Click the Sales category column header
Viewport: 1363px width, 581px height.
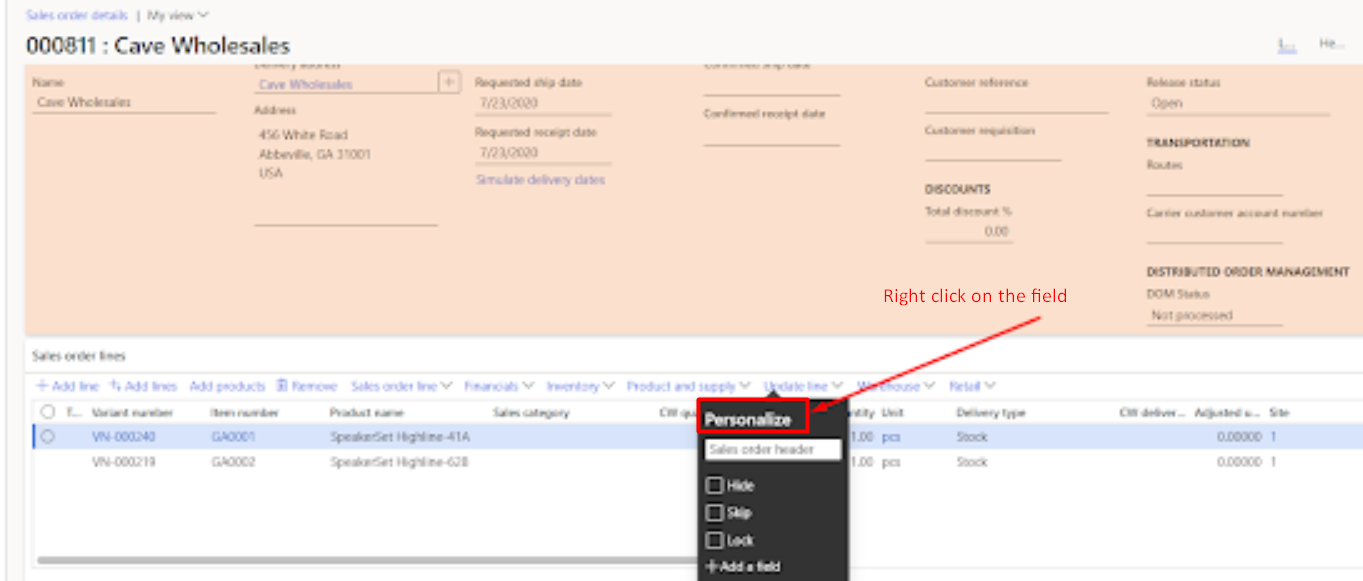[x=531, y=412]
